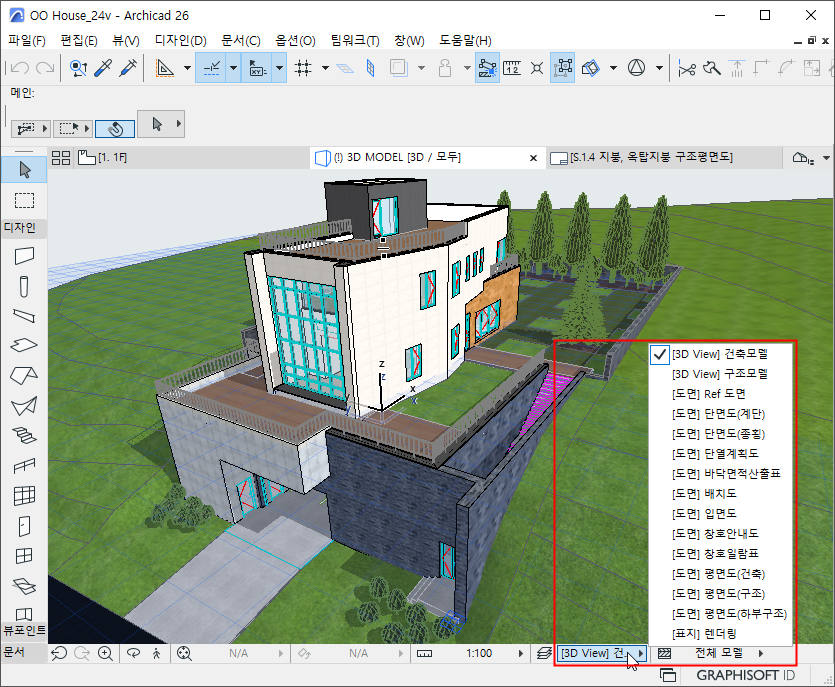Toggle the magnet quick selection button
Viewport: 835px width, 687px height.
point(114,128)
